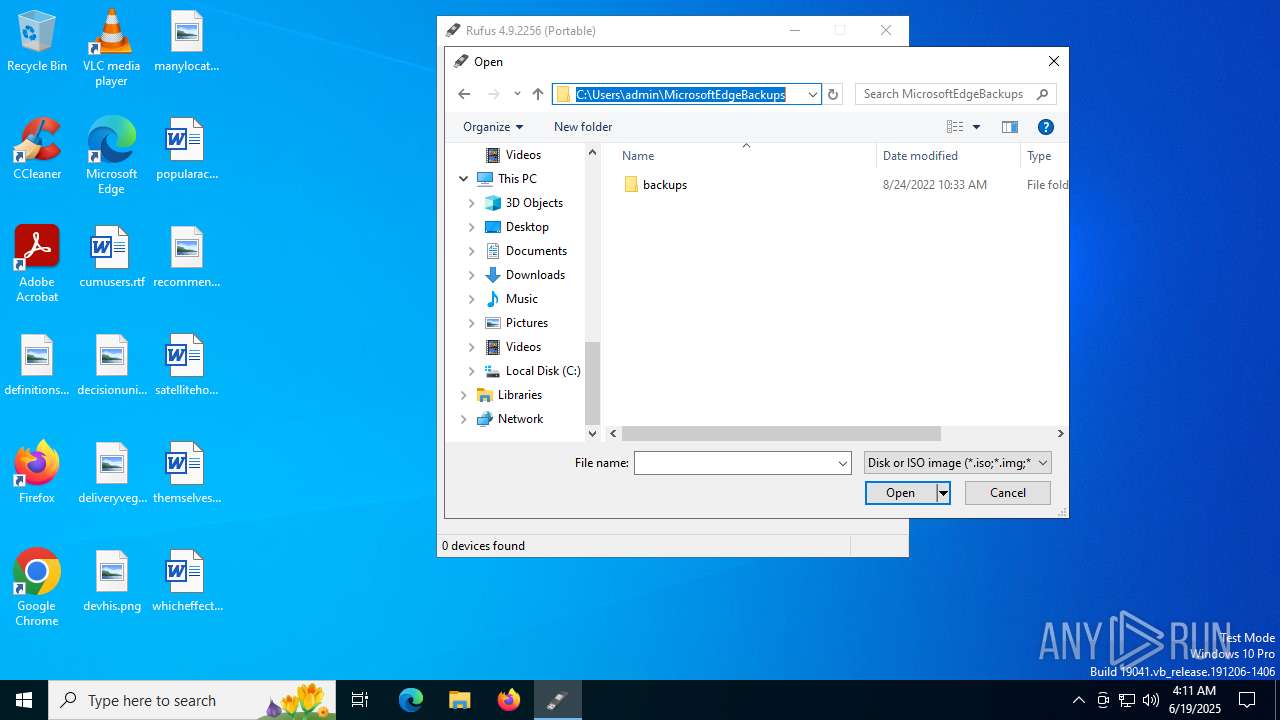The image size is (1280, 720).
Task: Open the Organize menu
Action: point(492,127)
